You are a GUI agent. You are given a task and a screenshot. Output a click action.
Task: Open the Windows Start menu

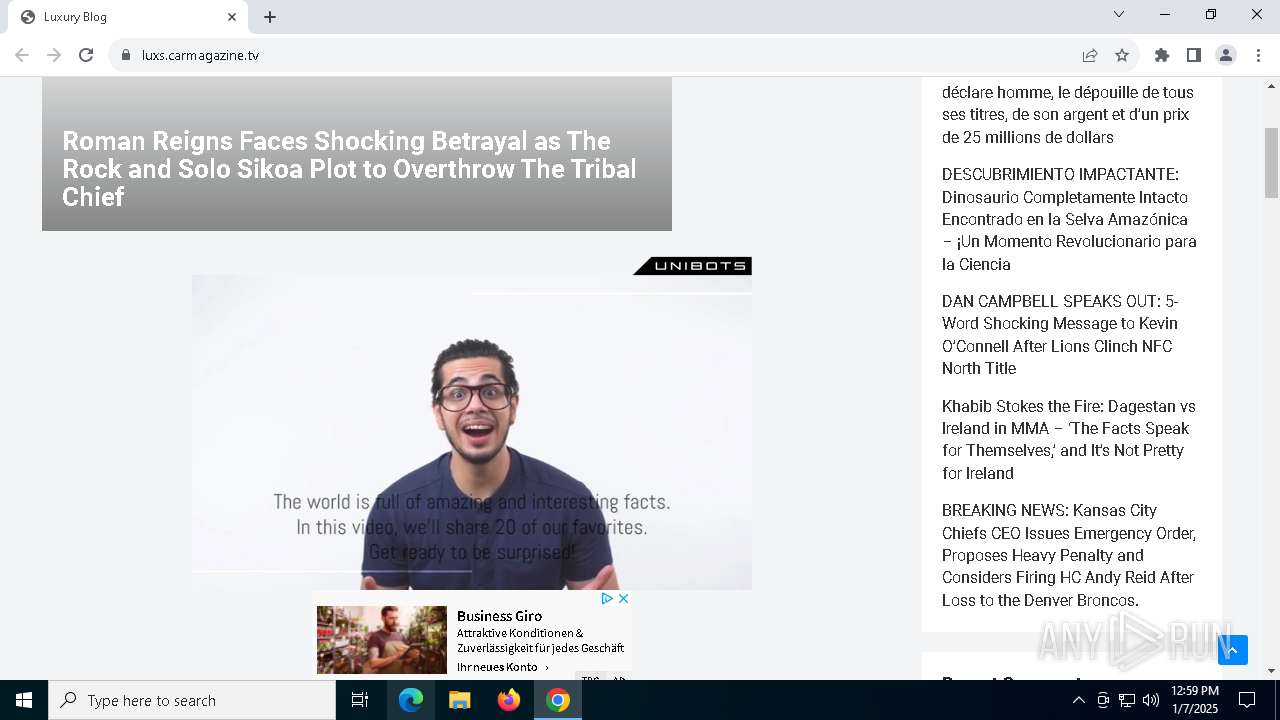(24, 700)
